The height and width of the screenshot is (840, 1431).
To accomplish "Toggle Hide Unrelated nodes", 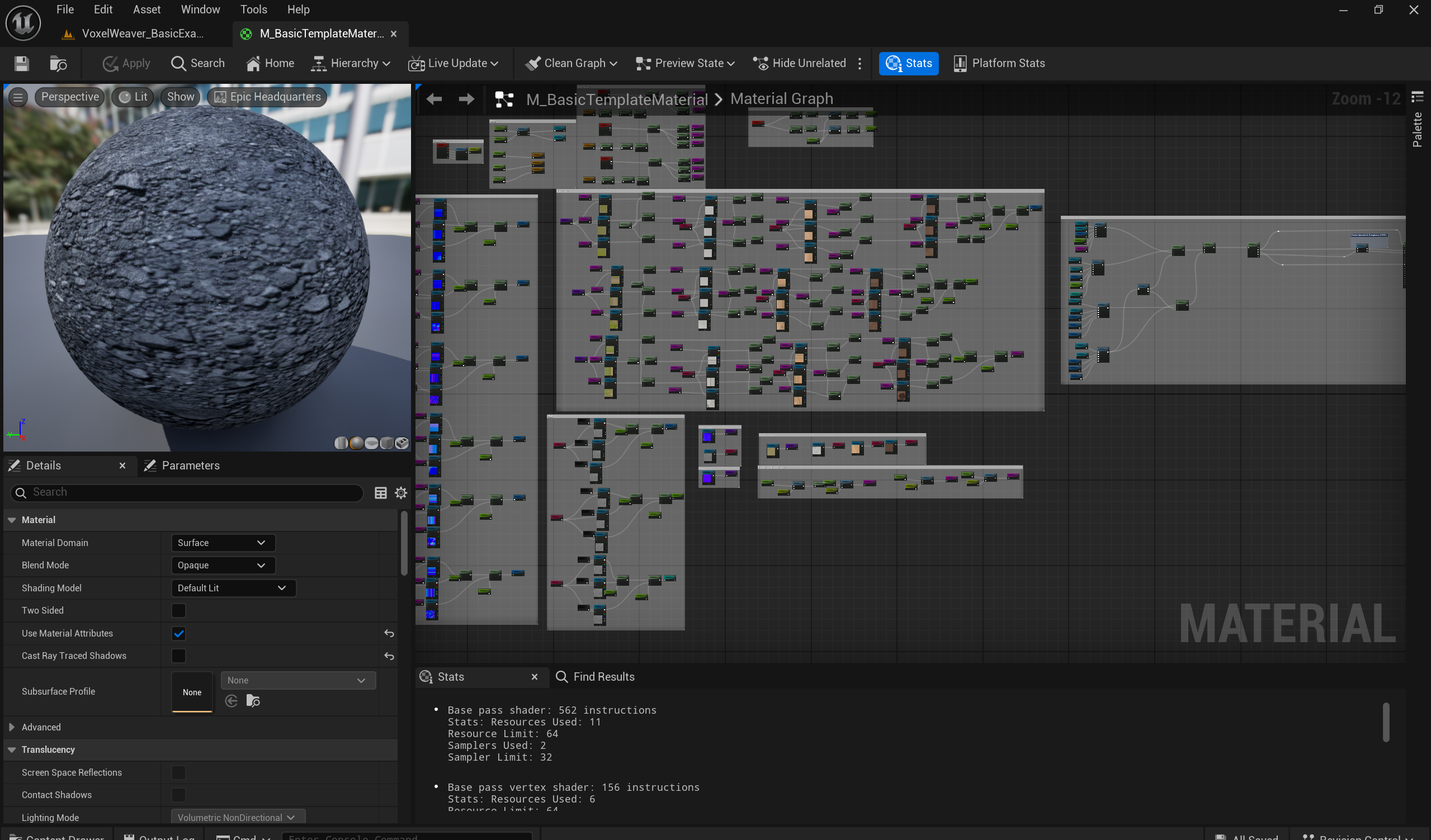I will (800, 64).
